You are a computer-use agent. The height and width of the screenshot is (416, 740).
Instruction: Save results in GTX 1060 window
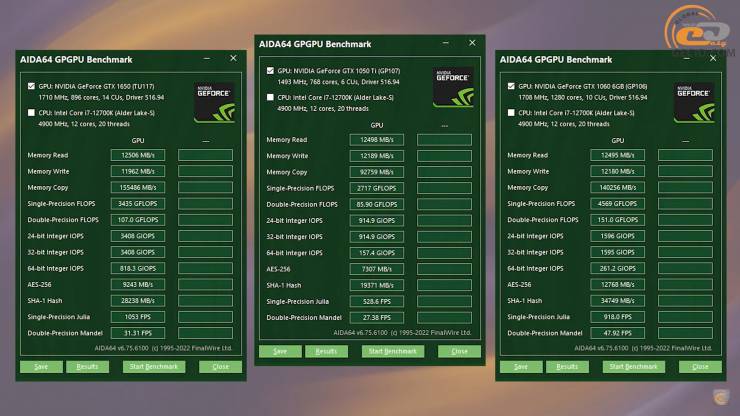point(521,367)
